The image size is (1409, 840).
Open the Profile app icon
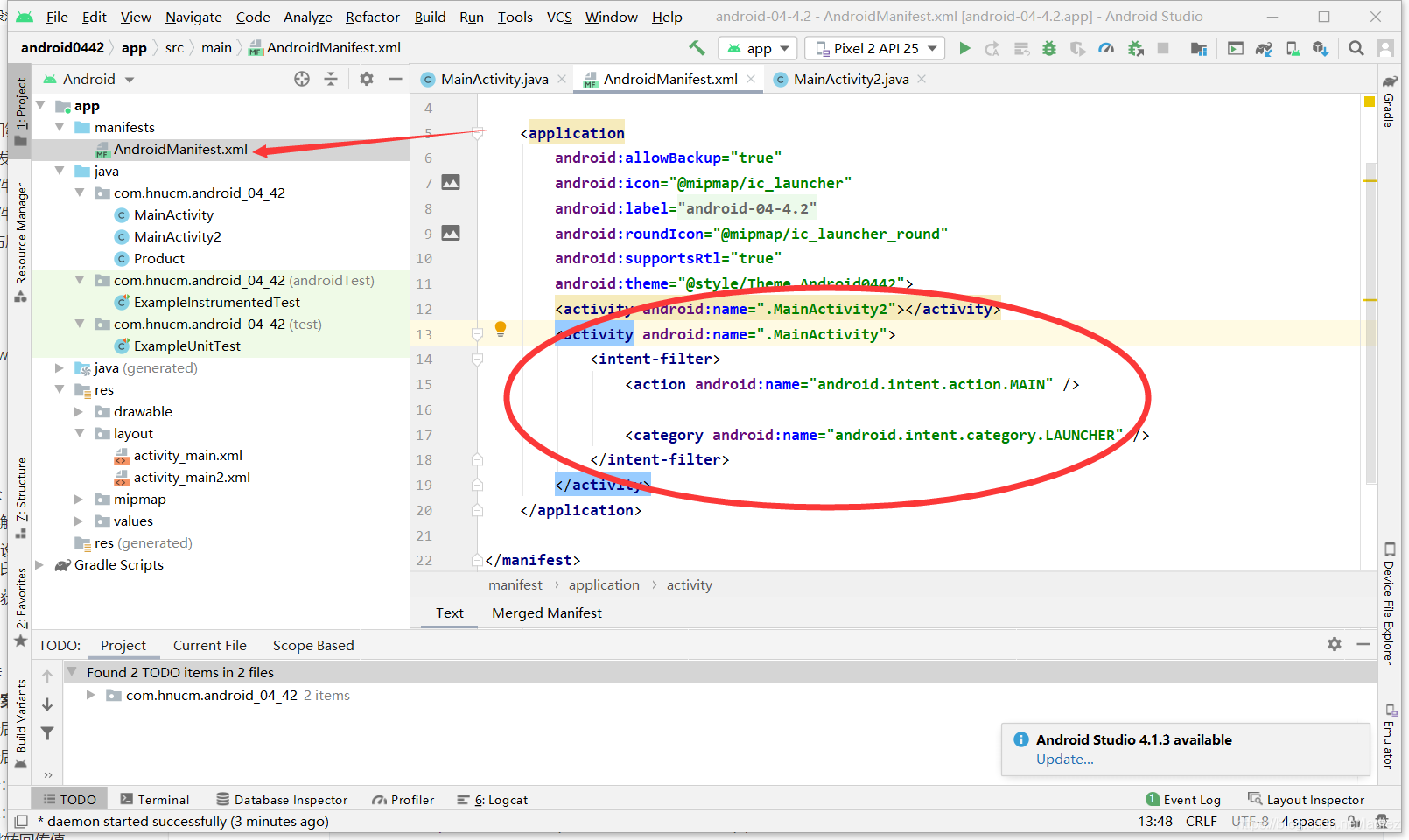point(1107,49)
